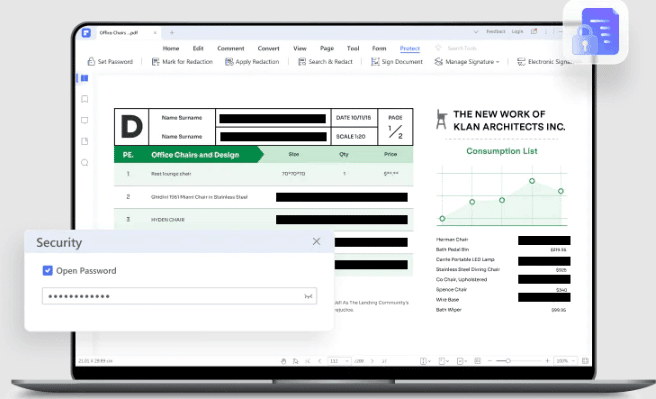
Task: Open the 100% zoom level dropdown
Action: [565, 361]
